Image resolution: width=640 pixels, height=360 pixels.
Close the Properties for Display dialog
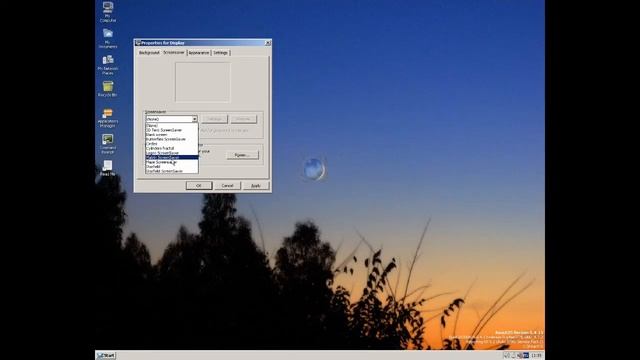(268, 42)
